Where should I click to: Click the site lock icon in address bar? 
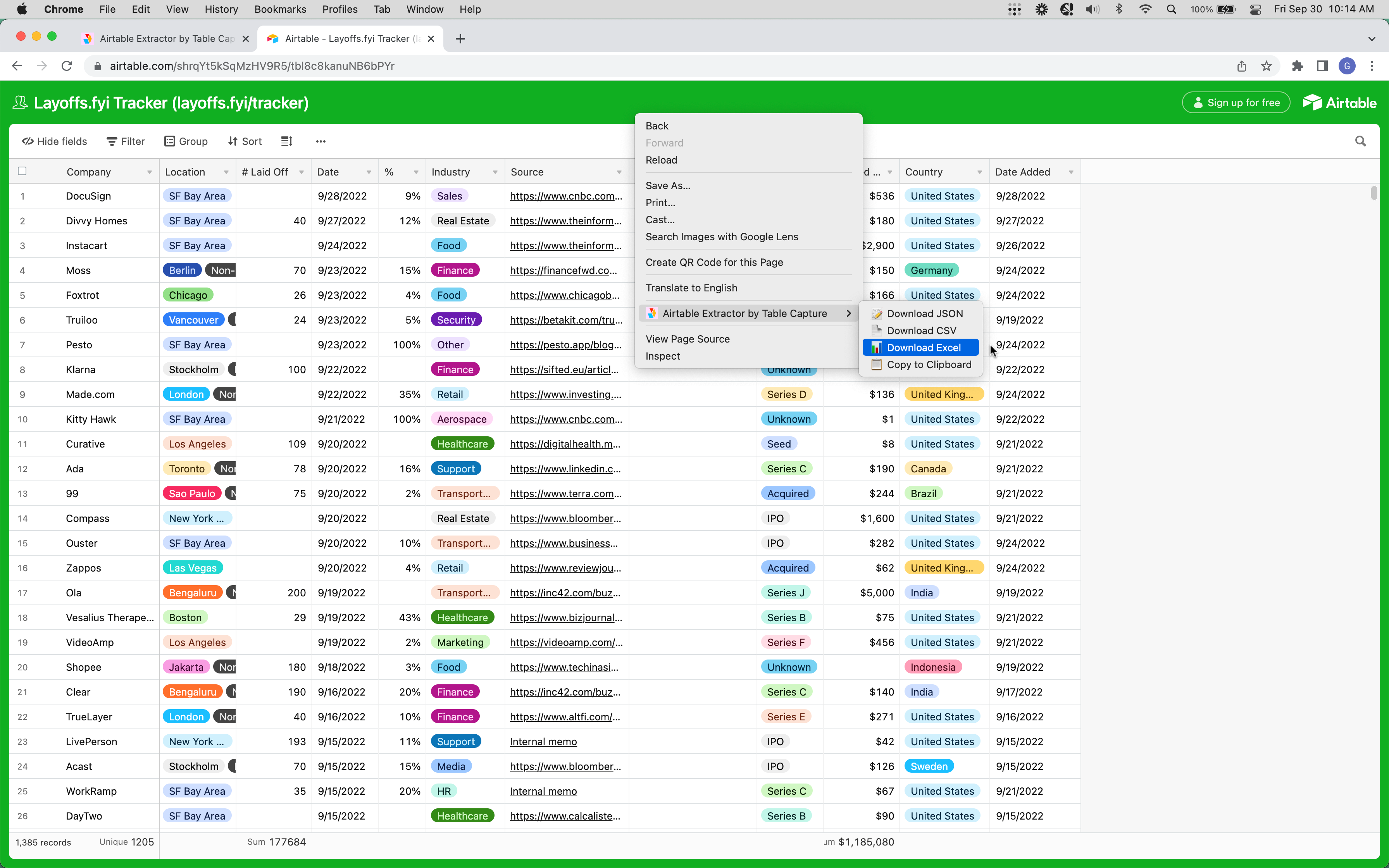[97, 66]
